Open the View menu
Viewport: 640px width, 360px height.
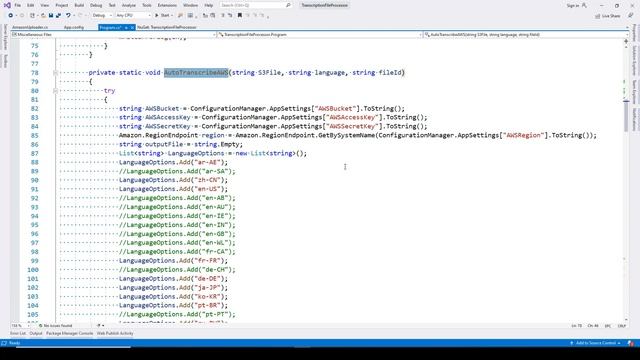tap(44, 5)
